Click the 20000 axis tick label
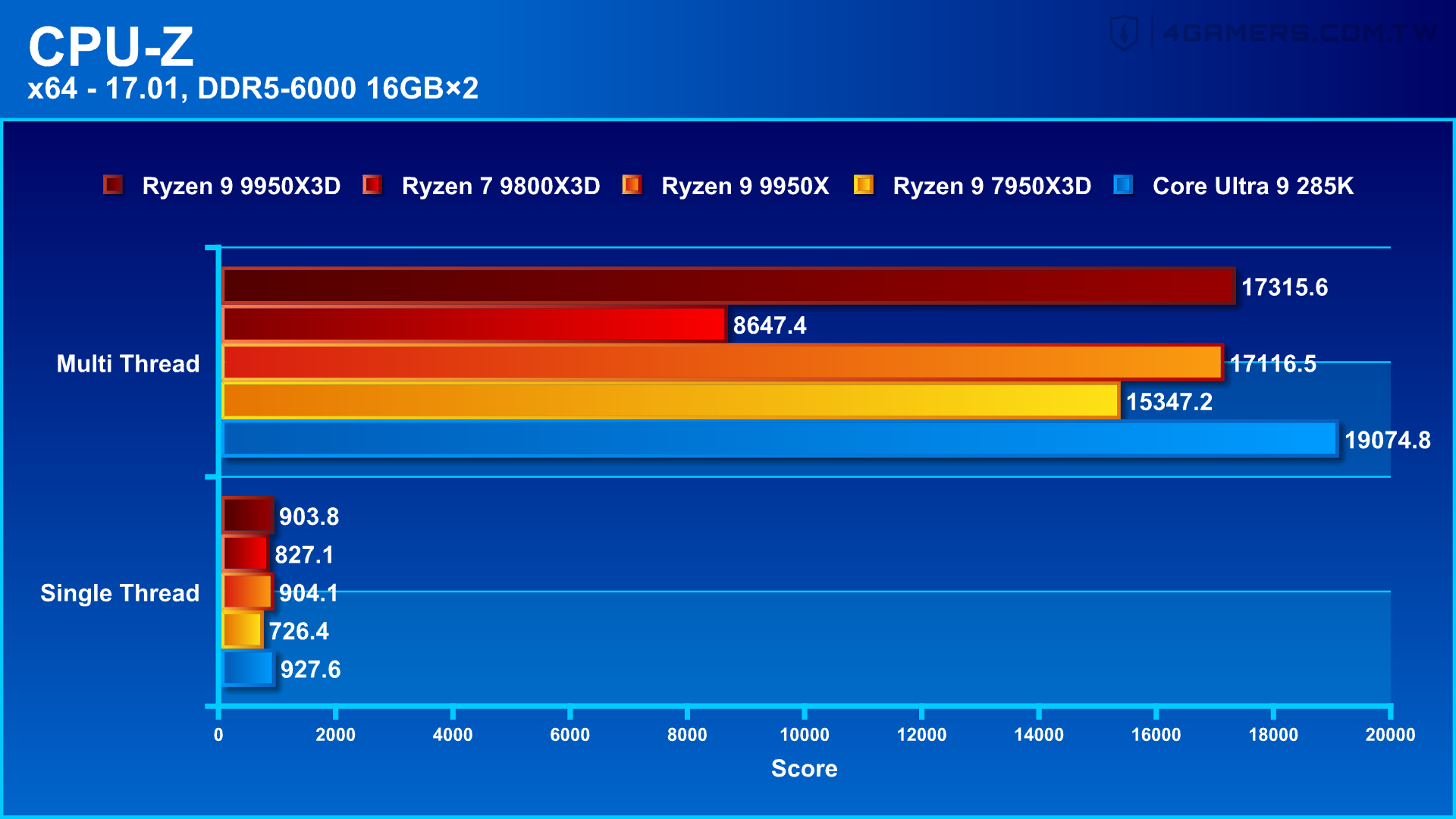Screen dimensions: 1456x819 pos(1390,734)
